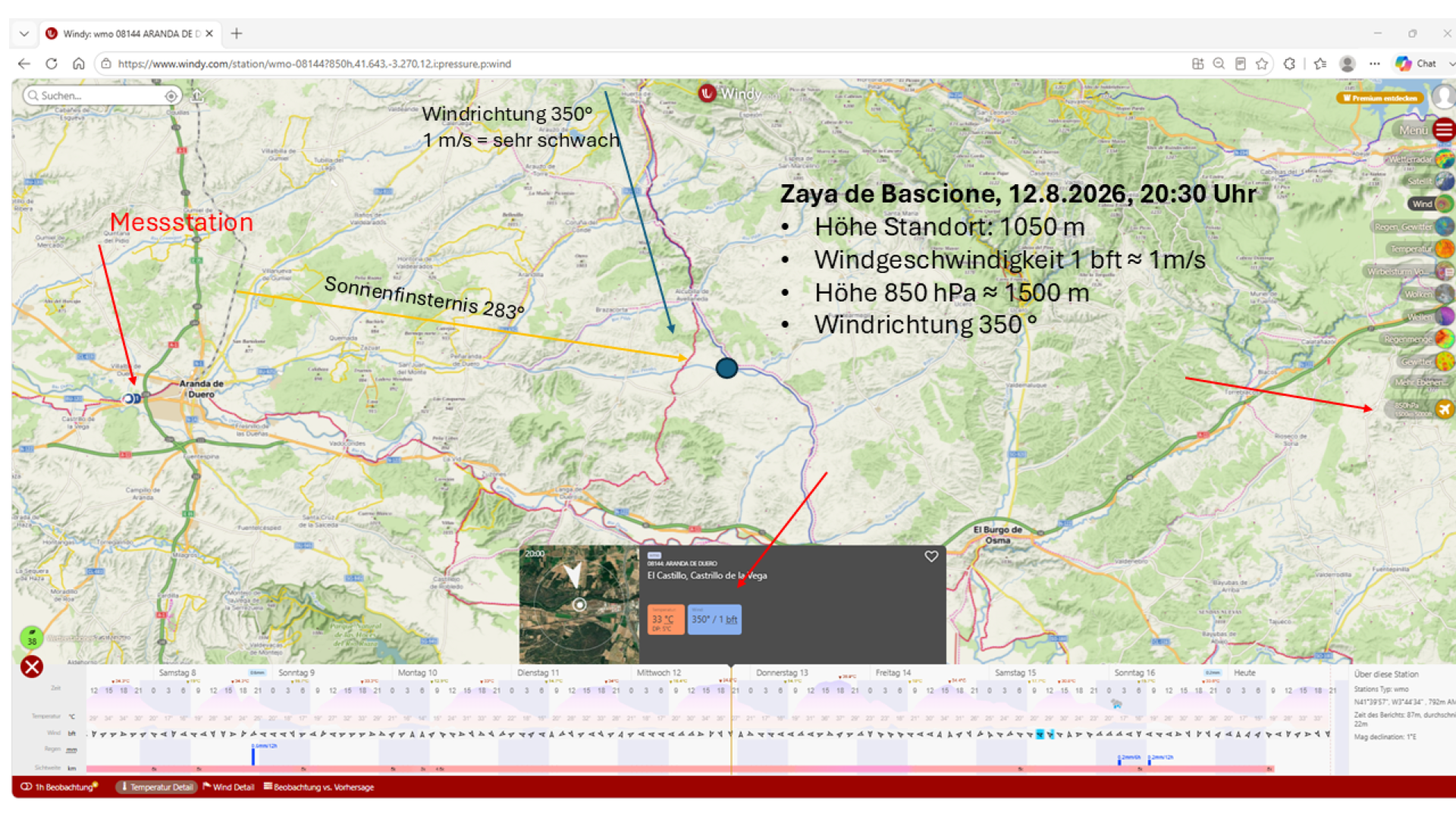Click the browser address bar URL
Screen dimensions: 1456x819
tap(315, 64)
